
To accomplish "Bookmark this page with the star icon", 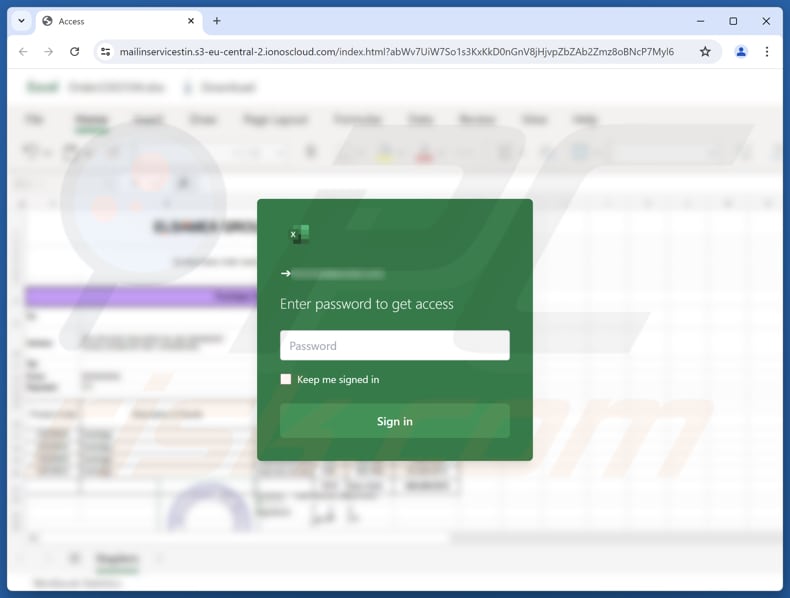I will pos(705,51).
